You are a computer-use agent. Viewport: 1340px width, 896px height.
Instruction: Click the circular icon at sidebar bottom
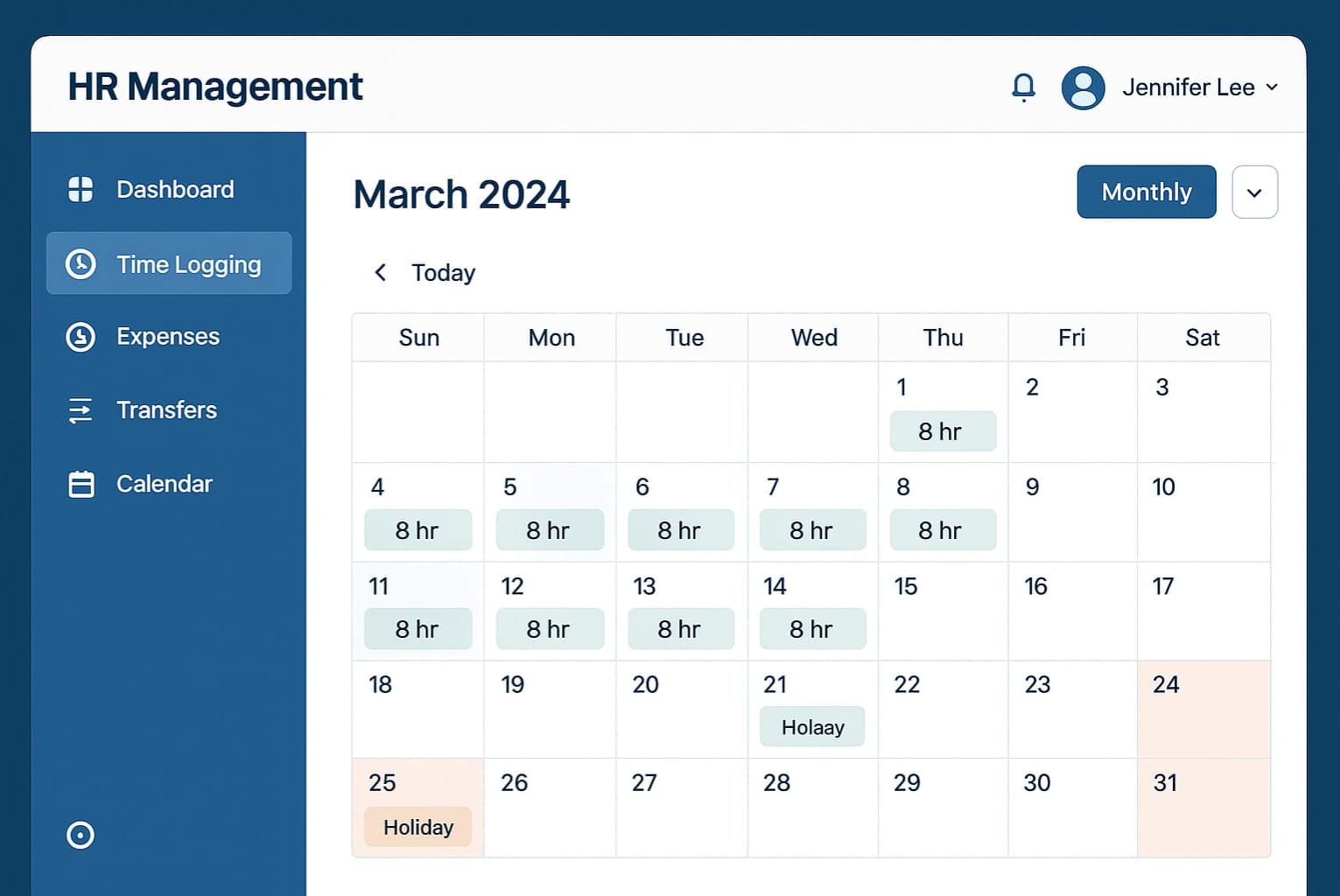81,835
